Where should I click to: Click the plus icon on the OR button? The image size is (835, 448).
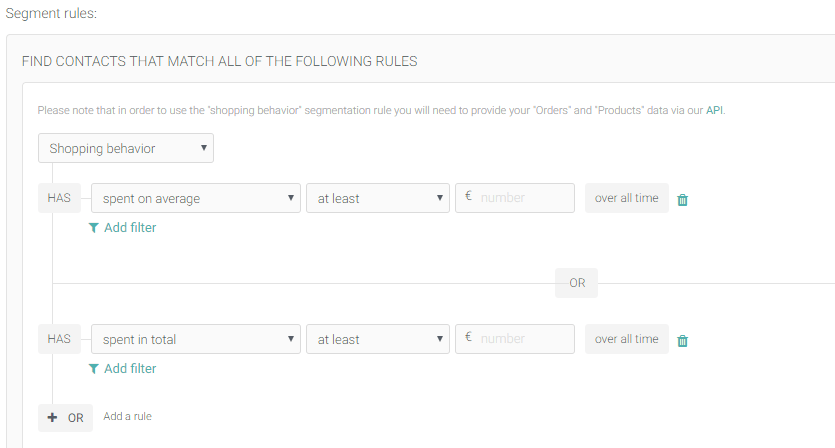(52, 418)
